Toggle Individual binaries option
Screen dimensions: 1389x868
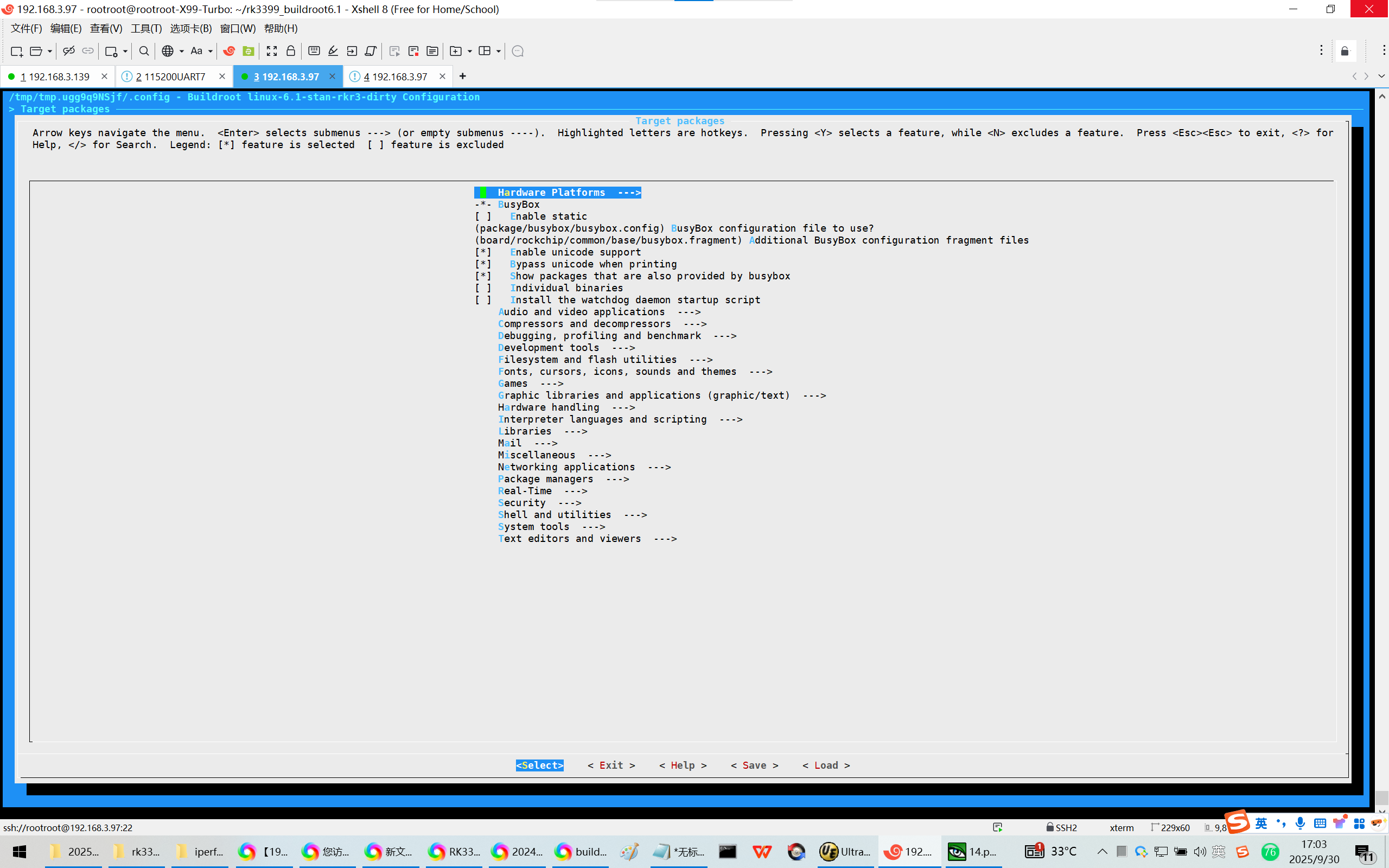point(483,288)
